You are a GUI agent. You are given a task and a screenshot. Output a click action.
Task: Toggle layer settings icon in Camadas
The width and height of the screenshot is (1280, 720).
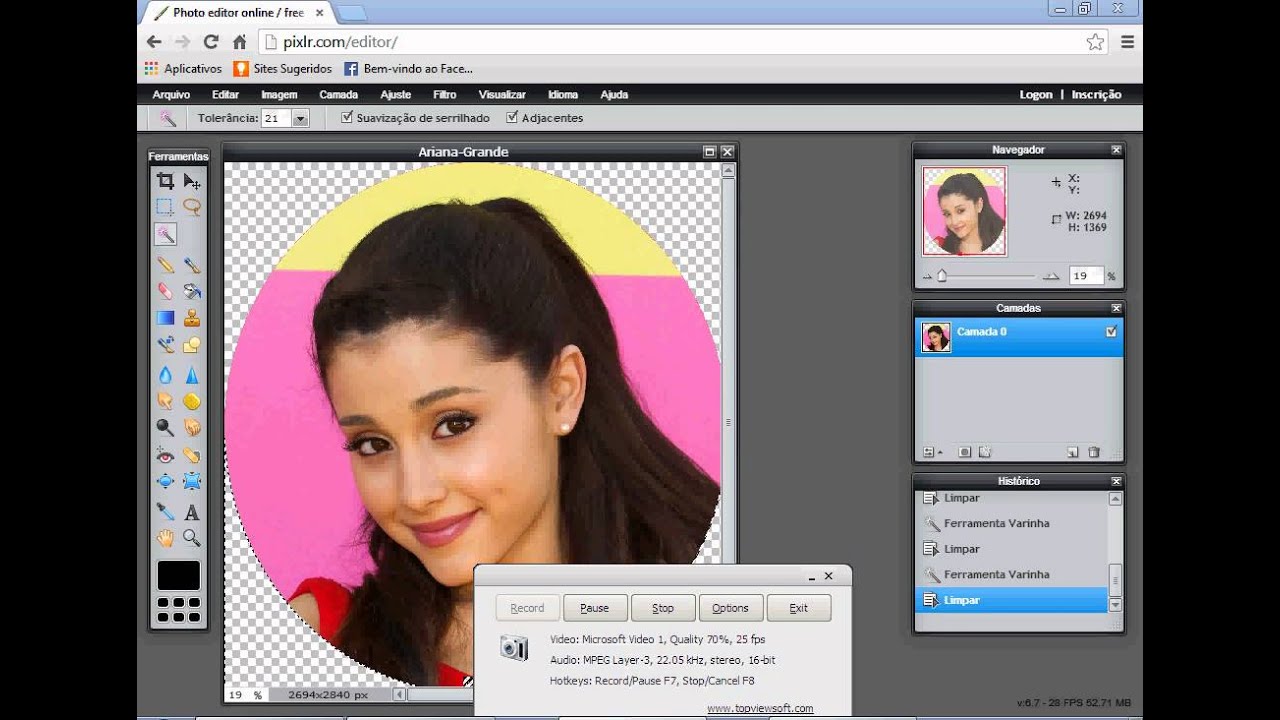932,452
